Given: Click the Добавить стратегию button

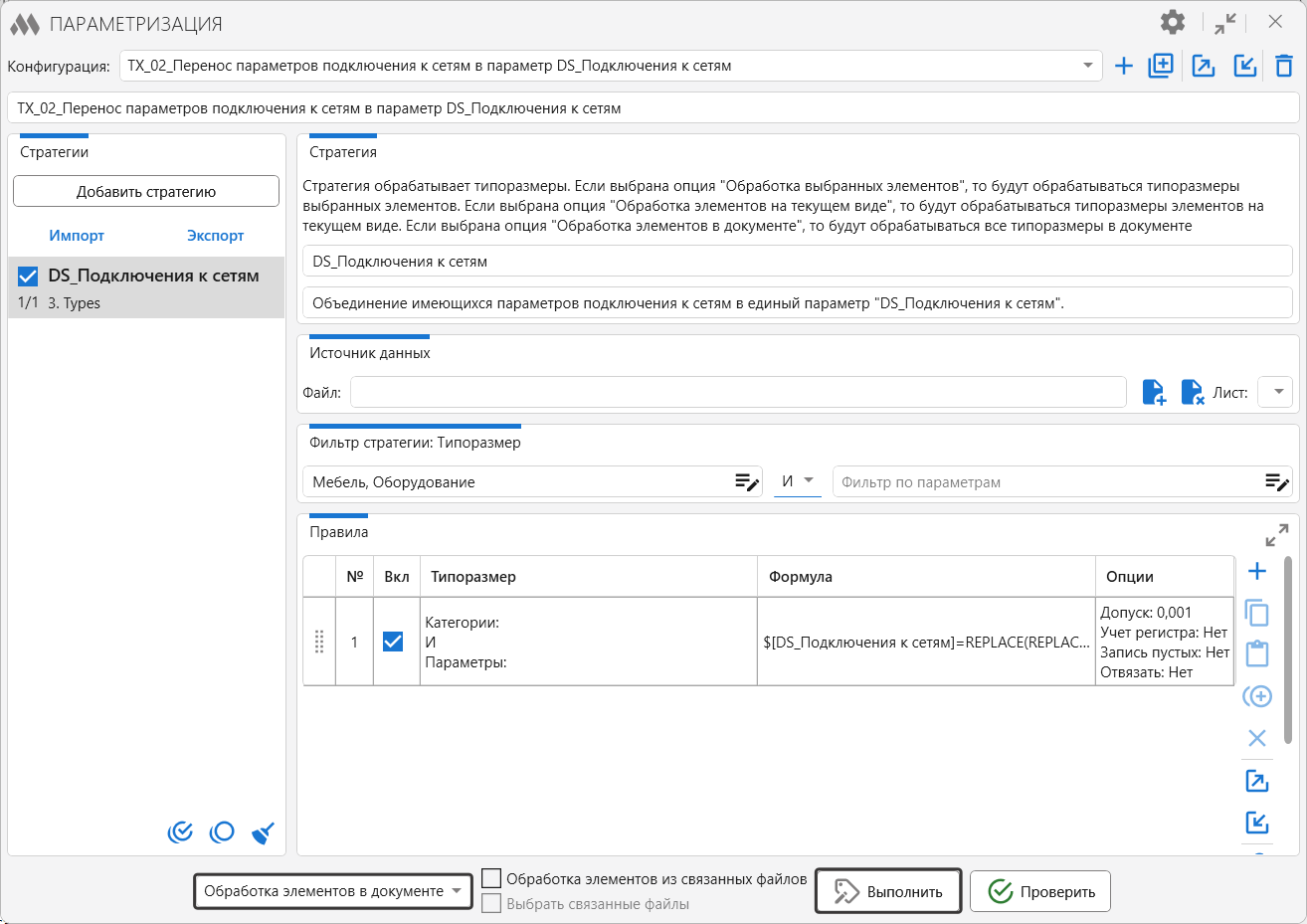Looking at the screenshot, I should [x=146, y=191].
